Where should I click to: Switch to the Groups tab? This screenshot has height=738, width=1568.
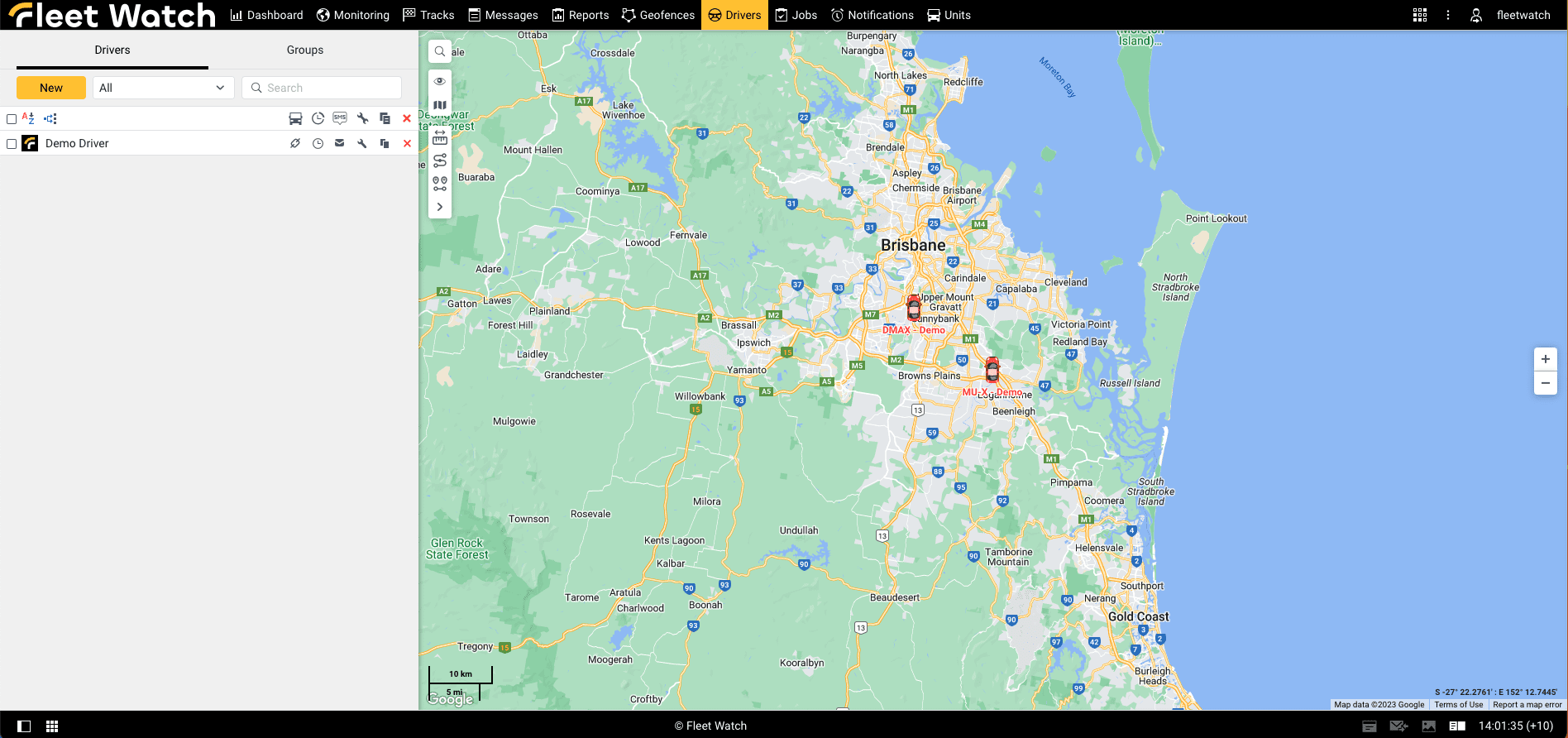tap(305, 50)
